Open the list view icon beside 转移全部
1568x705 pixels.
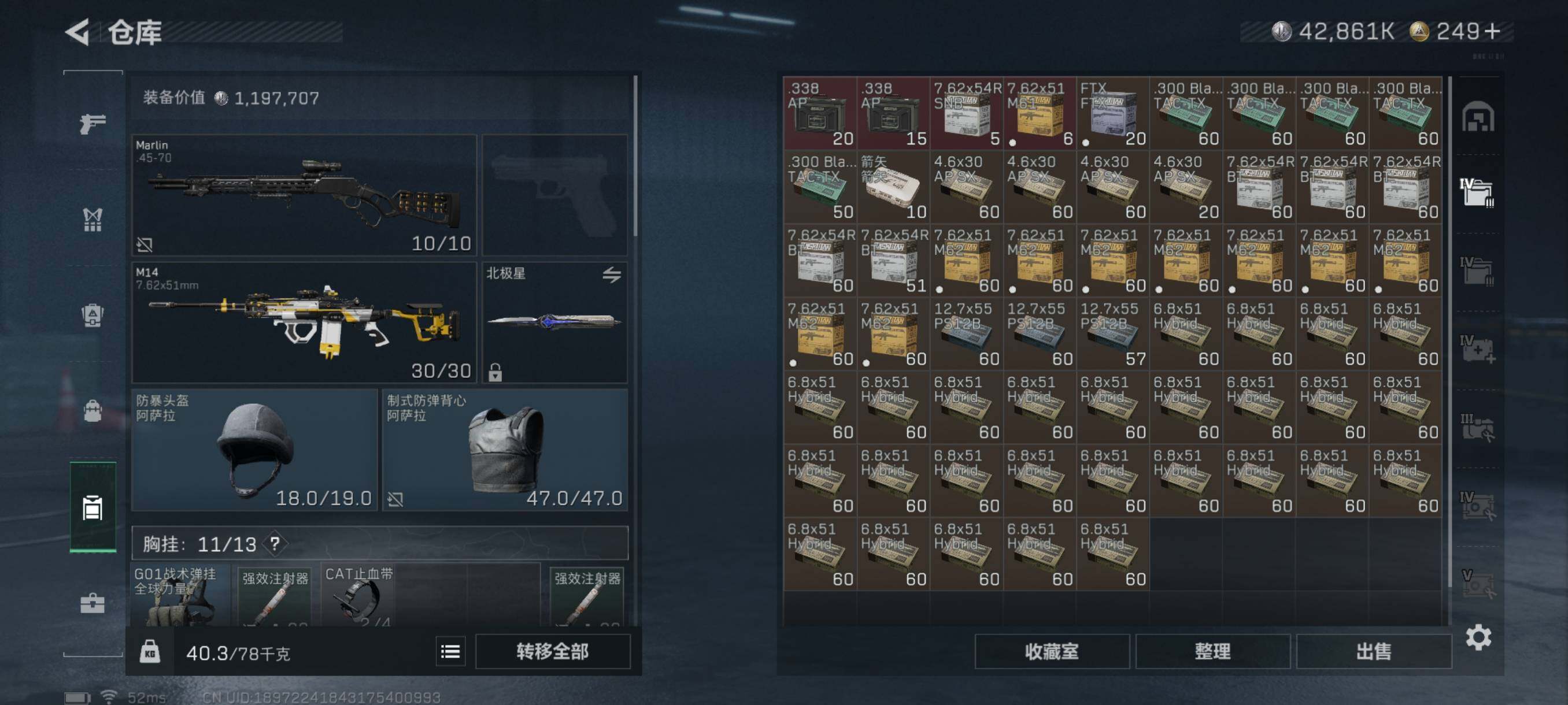[x=450, y=651]
